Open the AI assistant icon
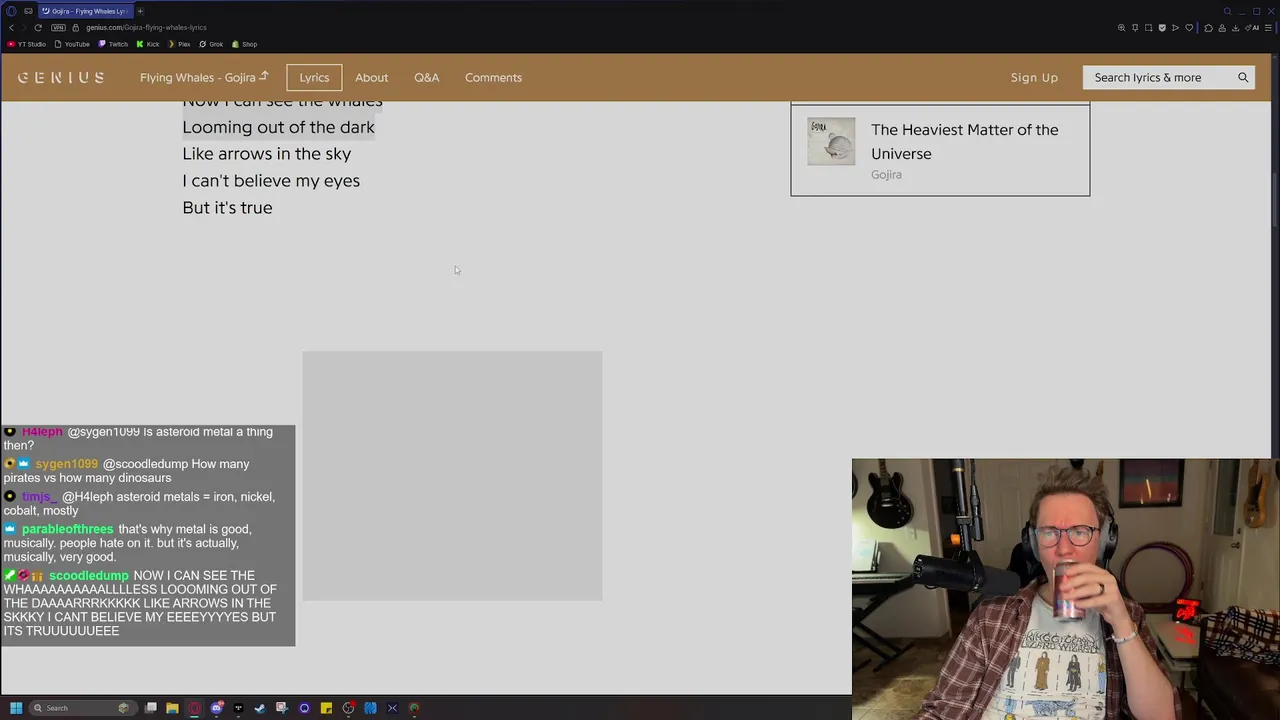 coord(1252,28)
